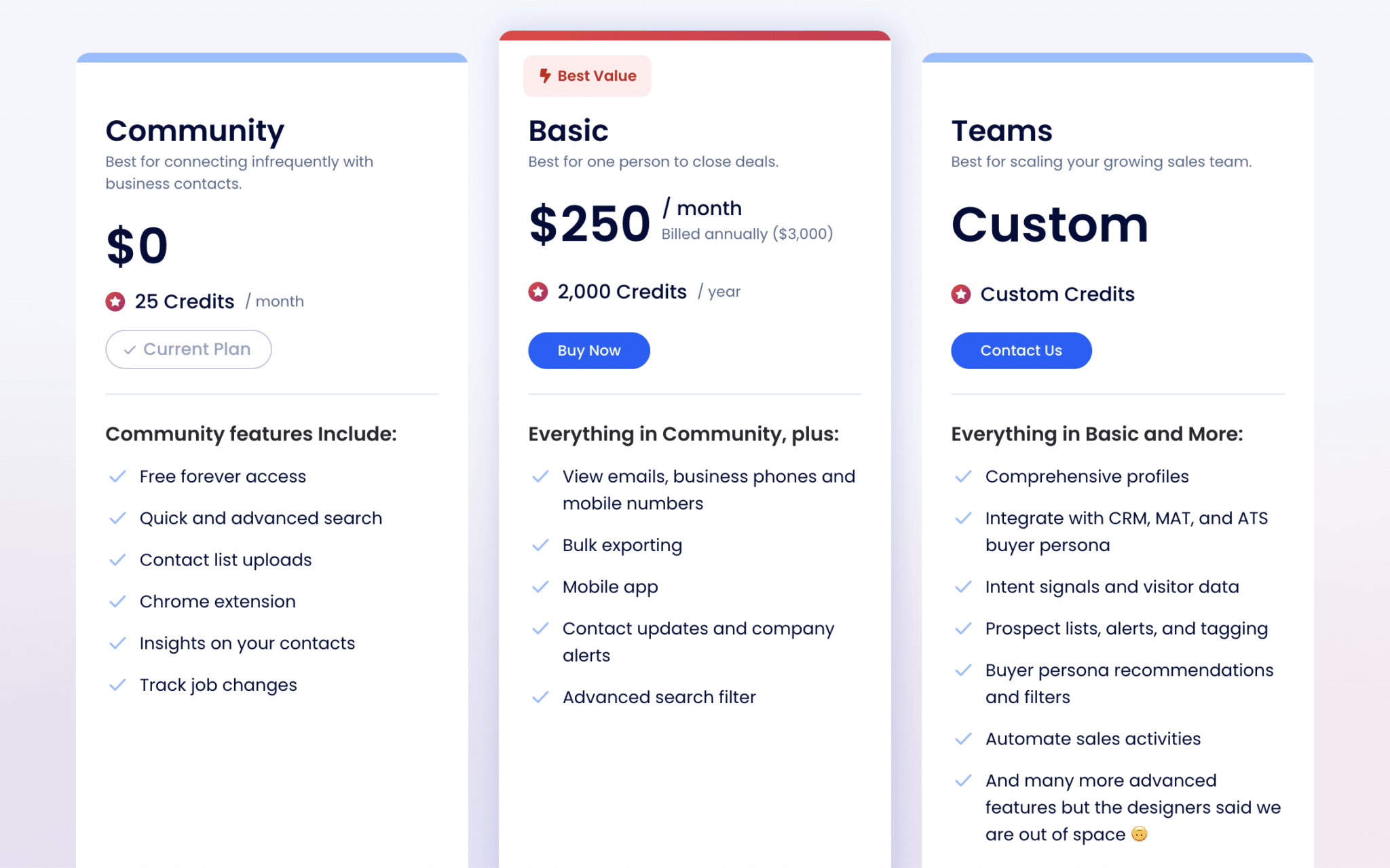Click the Contact Us button
Viewport: 1390px width, 868px height.
(1021, 350)
